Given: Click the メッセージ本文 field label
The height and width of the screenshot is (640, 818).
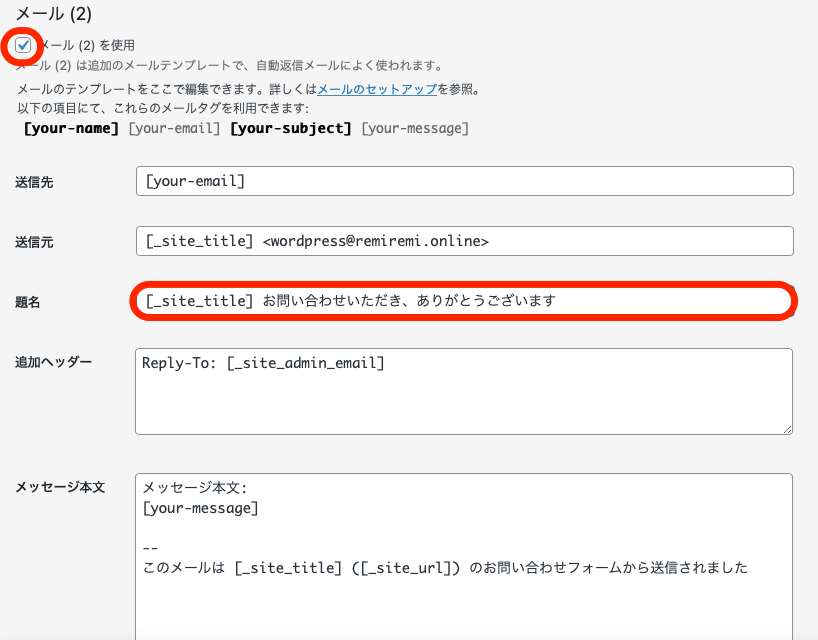Looking at the screenshot, I should pyautogui.click(x=60, y=487).
